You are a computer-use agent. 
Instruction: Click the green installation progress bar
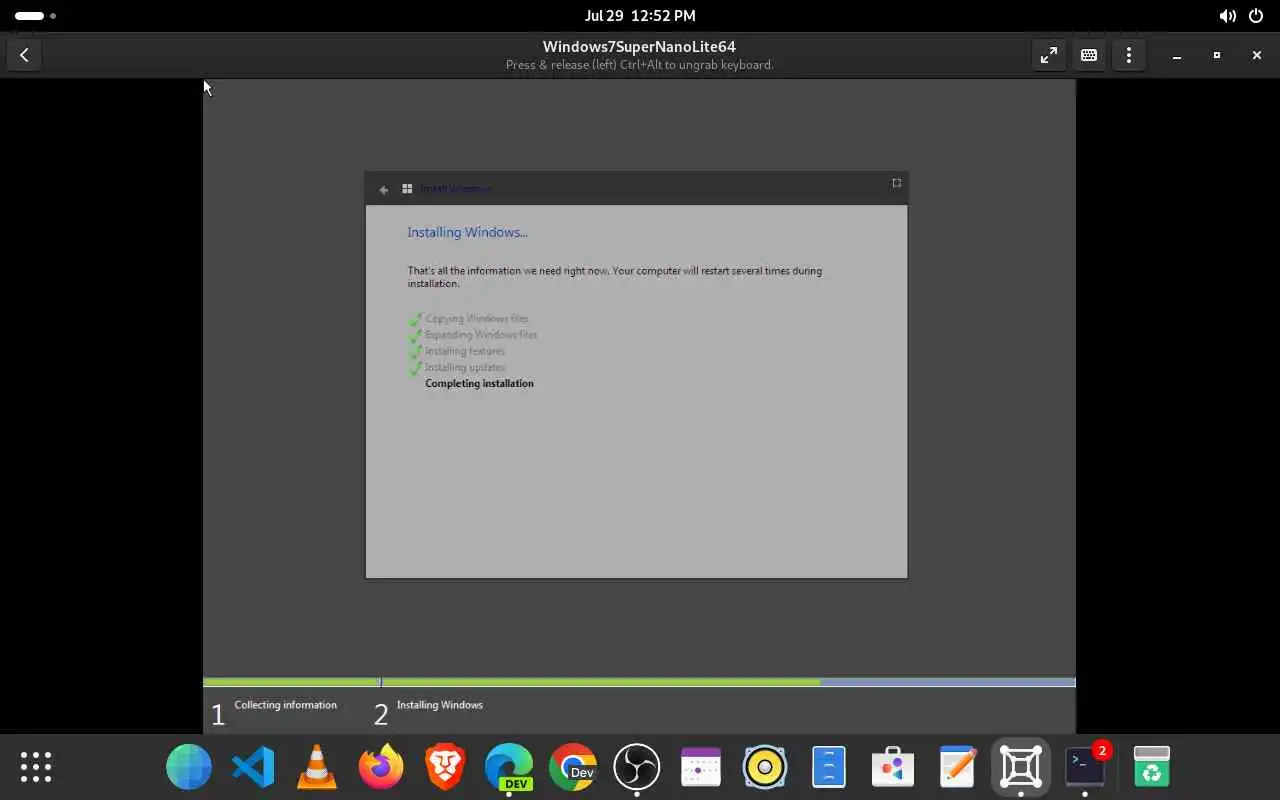pos(511,682)
